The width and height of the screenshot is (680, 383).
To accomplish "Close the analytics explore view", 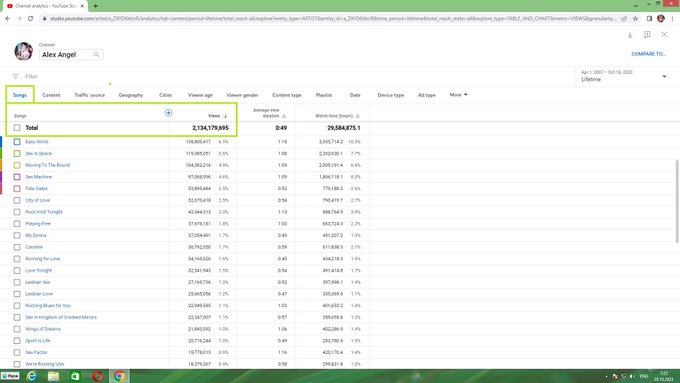I will (x=664, y=34).
